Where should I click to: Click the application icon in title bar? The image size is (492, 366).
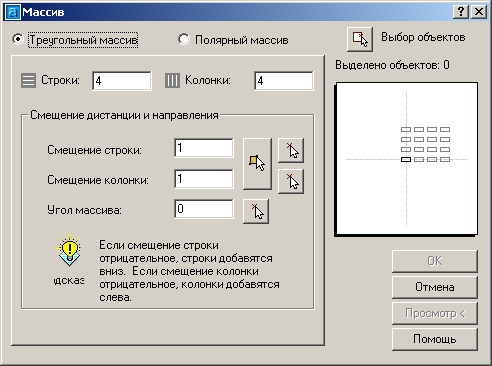(13, 12)
